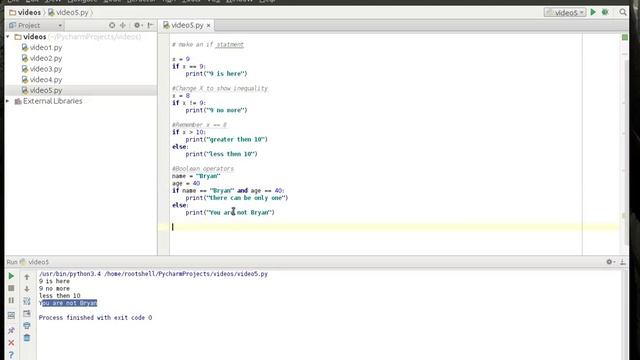This screenshot has width=640, height=360.
Task: Click the line print("9 is here")
Action: 216,74
